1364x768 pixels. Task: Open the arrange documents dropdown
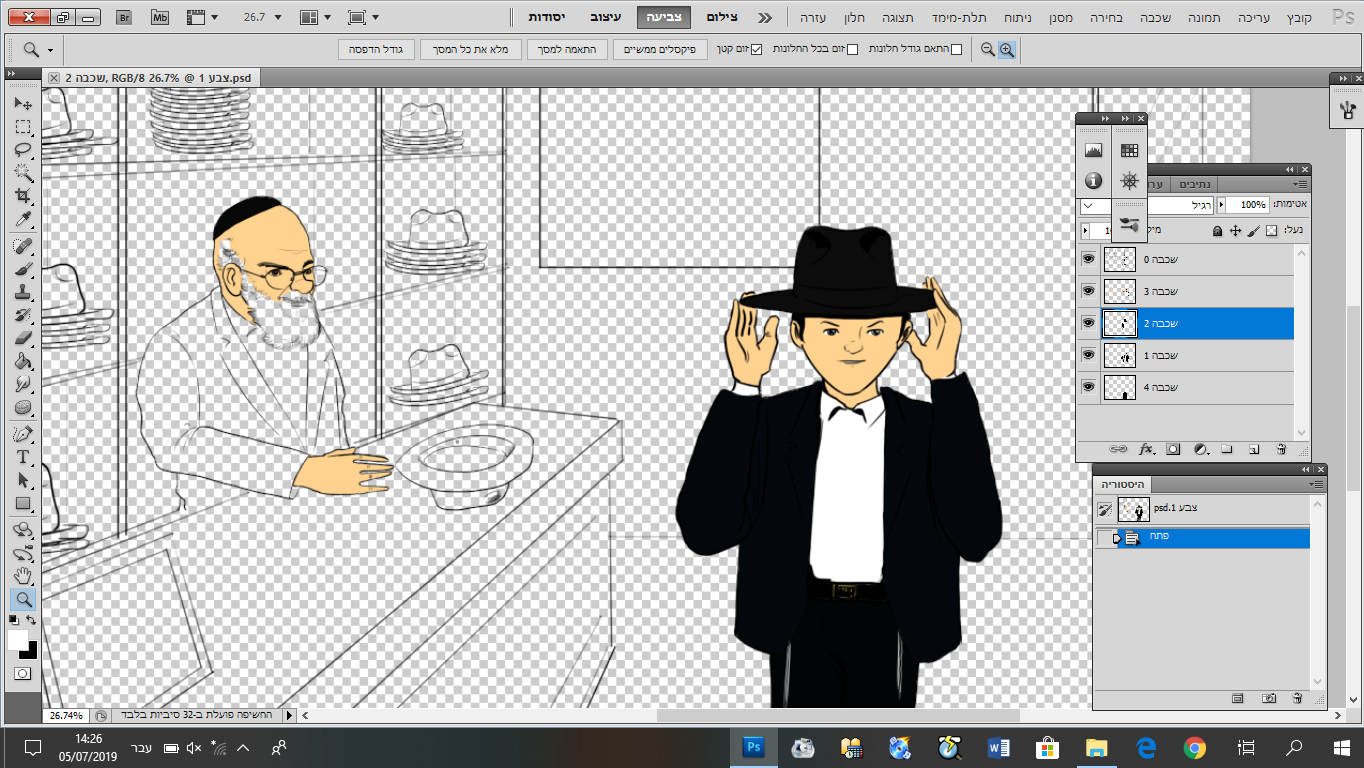317,18
